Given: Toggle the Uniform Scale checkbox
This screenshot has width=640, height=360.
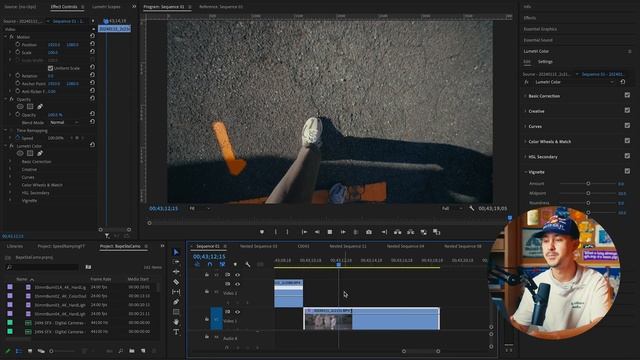Looking at the screenshot, I should [x=51, y=68].
